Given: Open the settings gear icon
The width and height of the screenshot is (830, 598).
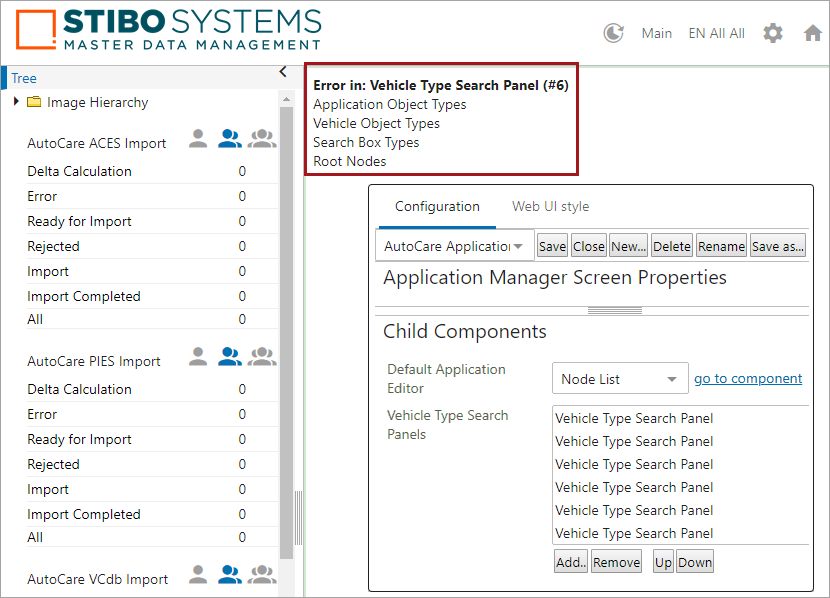Looking at the screenshot, I should point(773,33).
